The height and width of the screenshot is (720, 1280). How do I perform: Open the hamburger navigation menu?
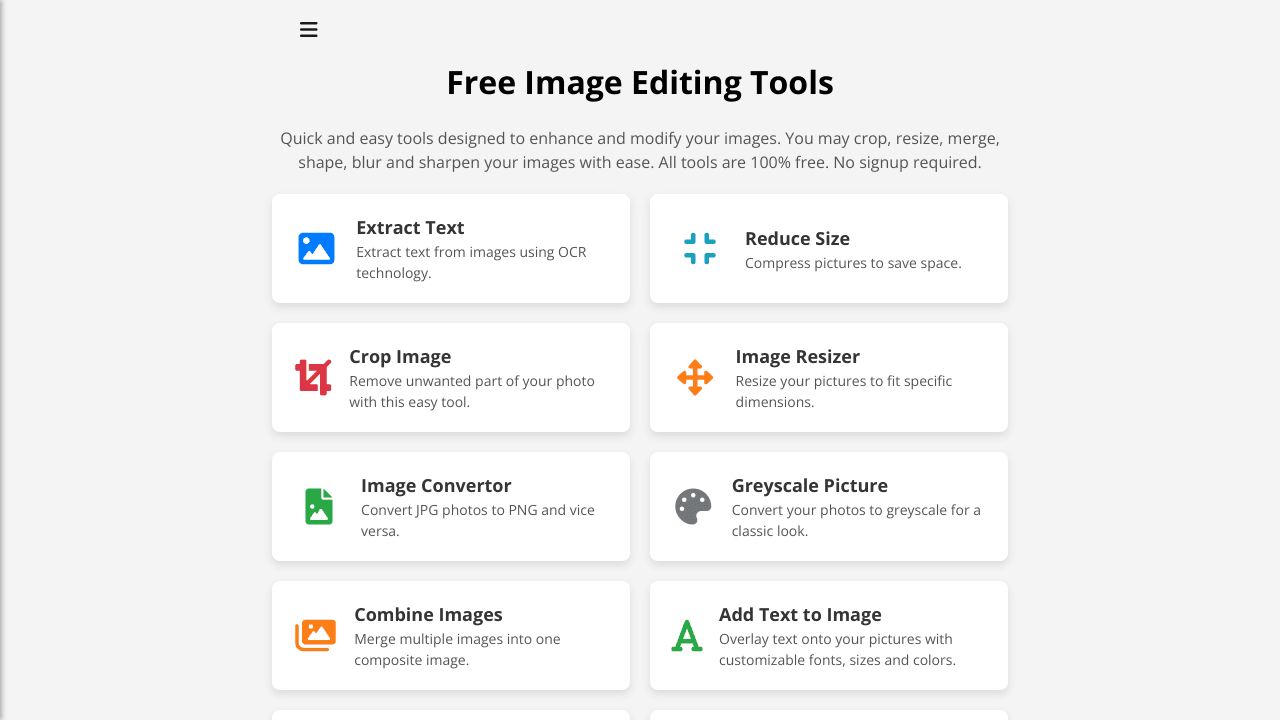coord(308,29)
